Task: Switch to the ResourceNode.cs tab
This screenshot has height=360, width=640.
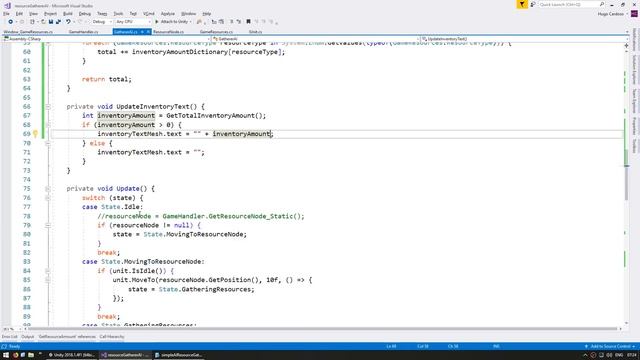Action: click(168, 32)
